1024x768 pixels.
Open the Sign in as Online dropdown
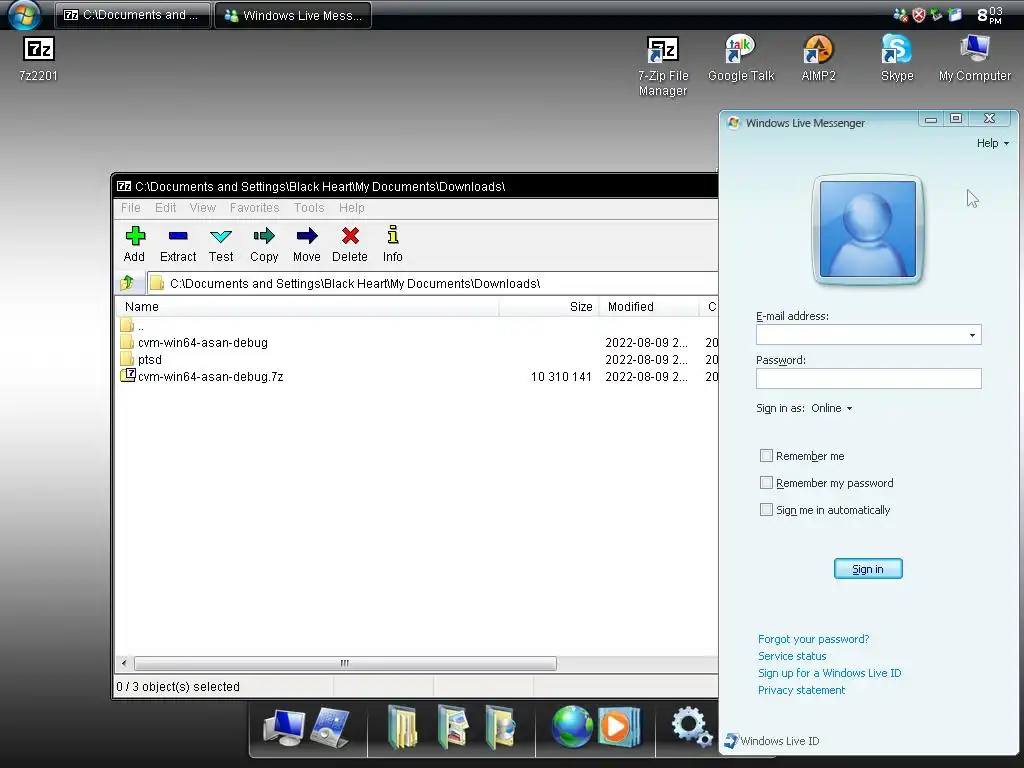click(x=831, y=408)
